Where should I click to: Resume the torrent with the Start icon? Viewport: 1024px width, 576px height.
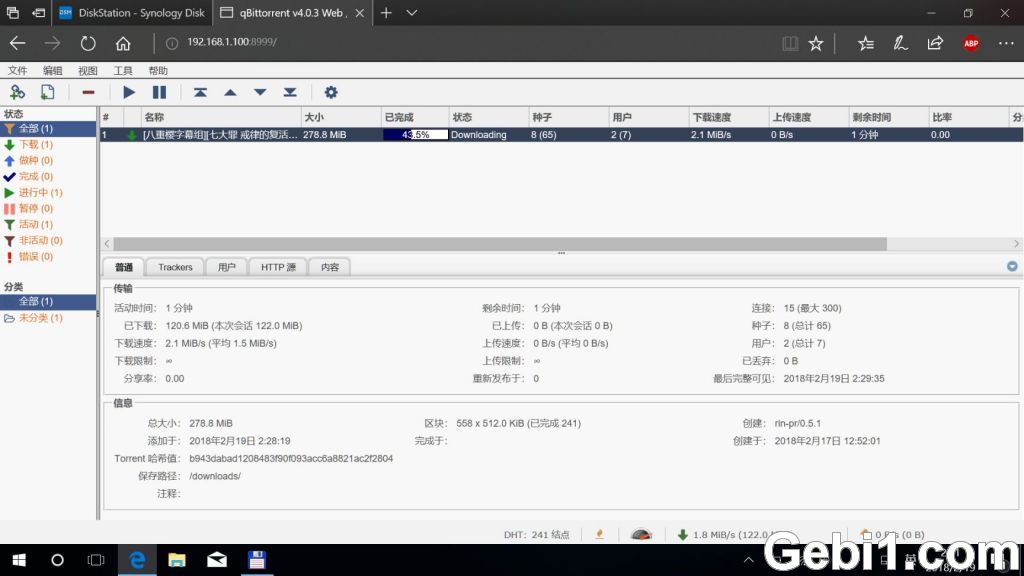[128, 91]
